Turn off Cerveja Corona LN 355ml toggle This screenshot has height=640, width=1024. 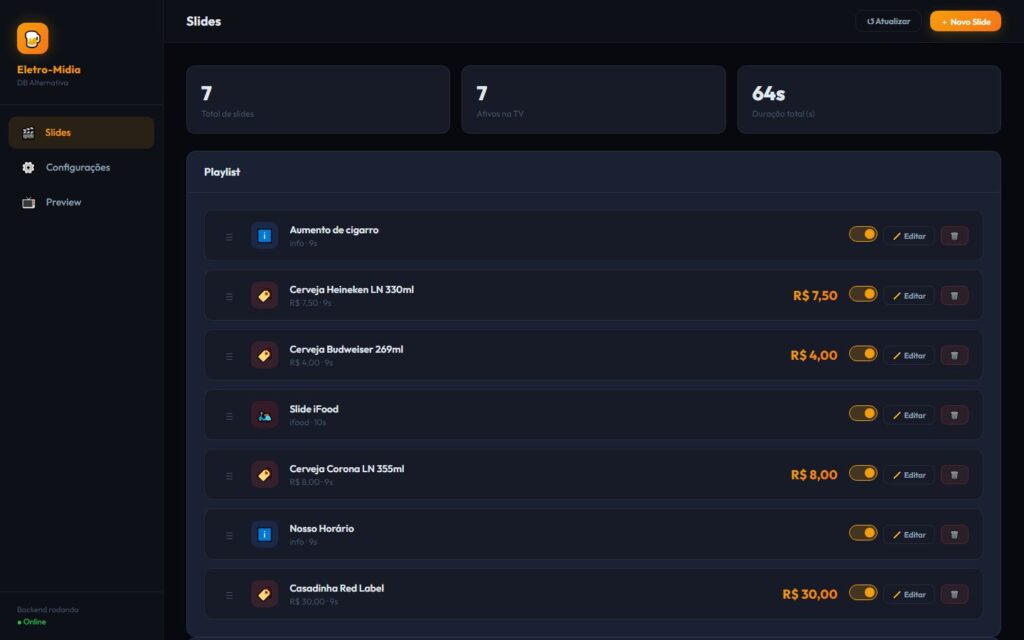pos(863,473)
